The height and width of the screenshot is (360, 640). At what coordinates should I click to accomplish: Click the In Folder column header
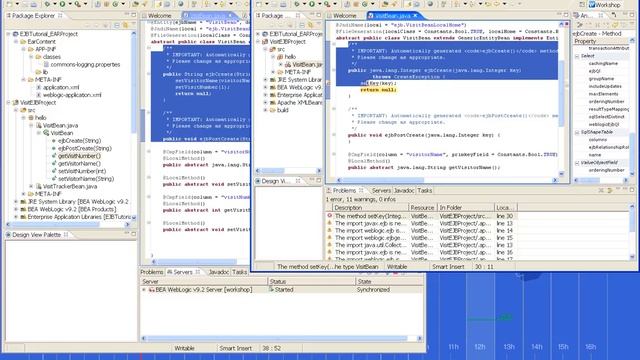tap(465, 207)
